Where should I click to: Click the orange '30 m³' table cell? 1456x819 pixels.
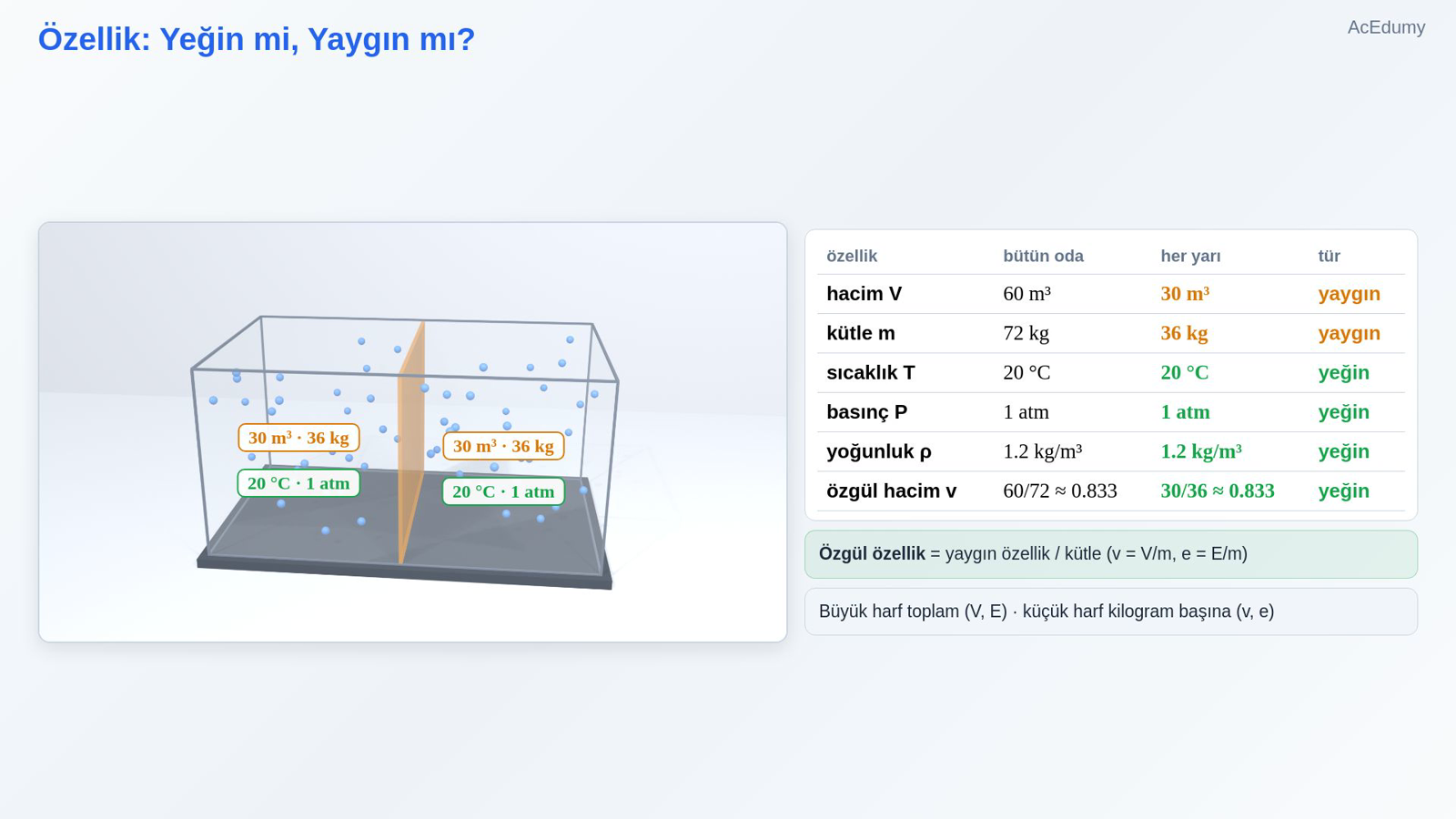[x=1185, y=294]
